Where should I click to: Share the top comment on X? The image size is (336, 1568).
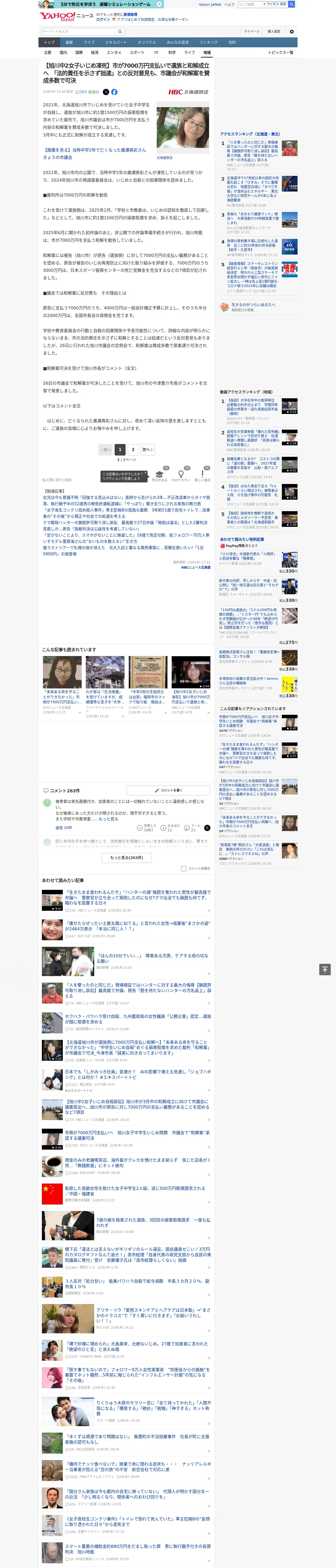(x=207, y=828)
